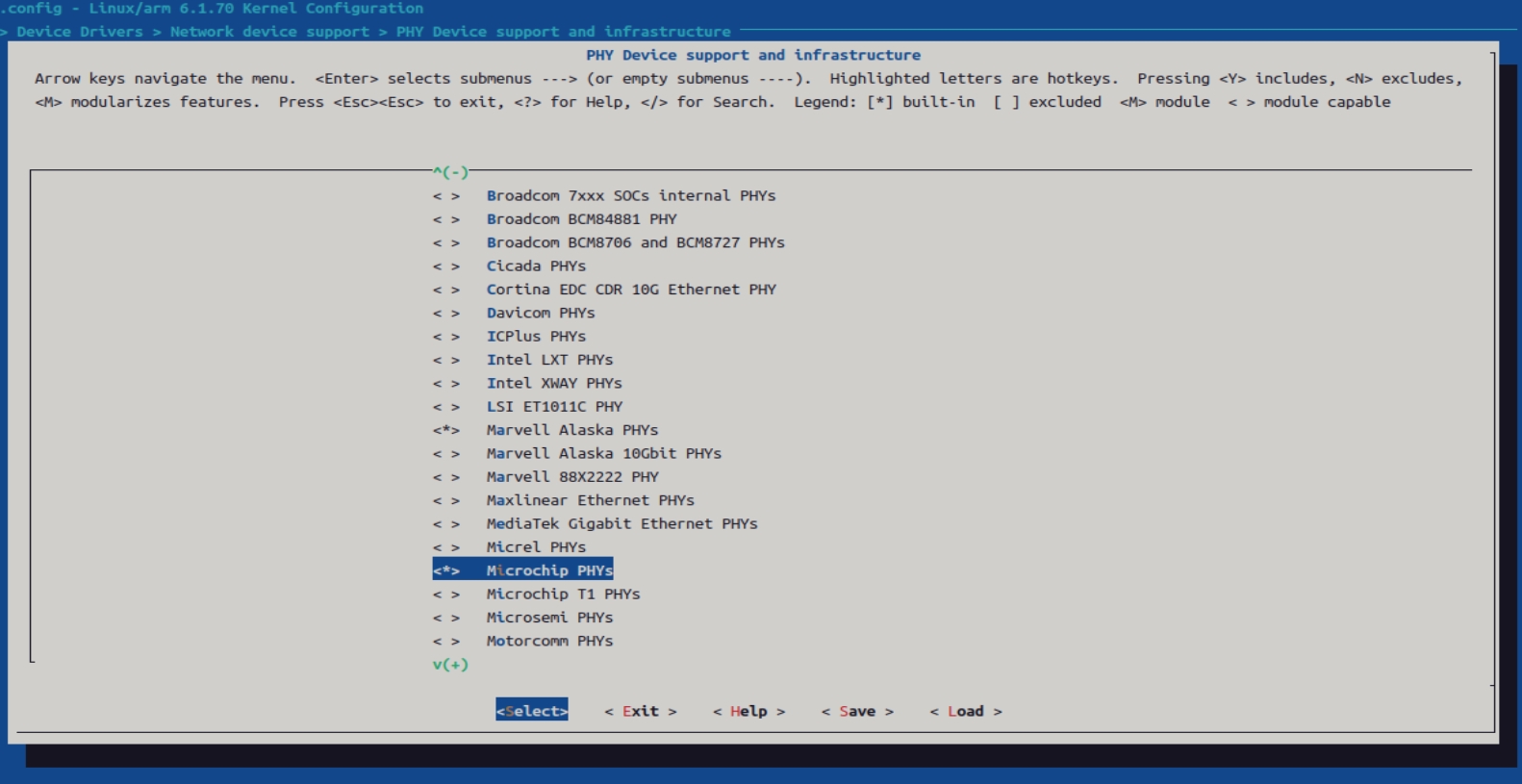Select Micrel PHYs label

point(536,547)
